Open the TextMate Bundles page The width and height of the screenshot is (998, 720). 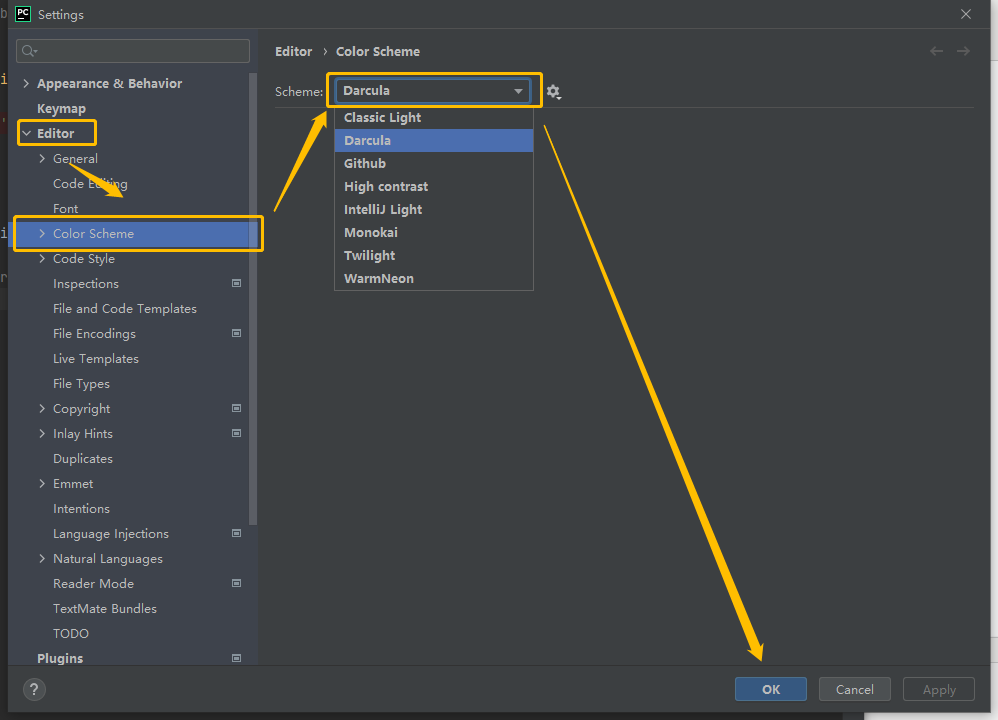coord(105,609)
